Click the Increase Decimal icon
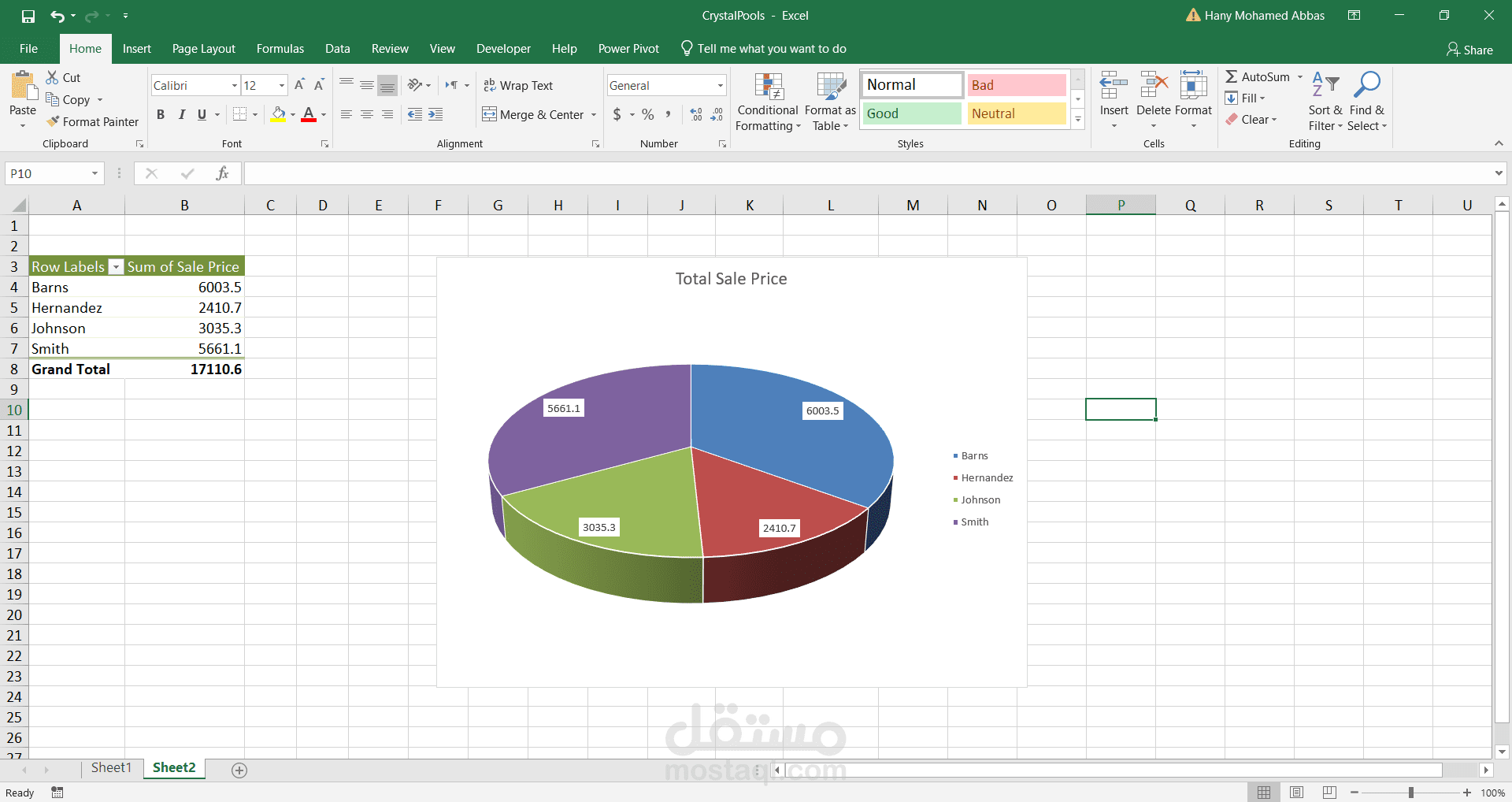1512x802 pixels. 695,114
